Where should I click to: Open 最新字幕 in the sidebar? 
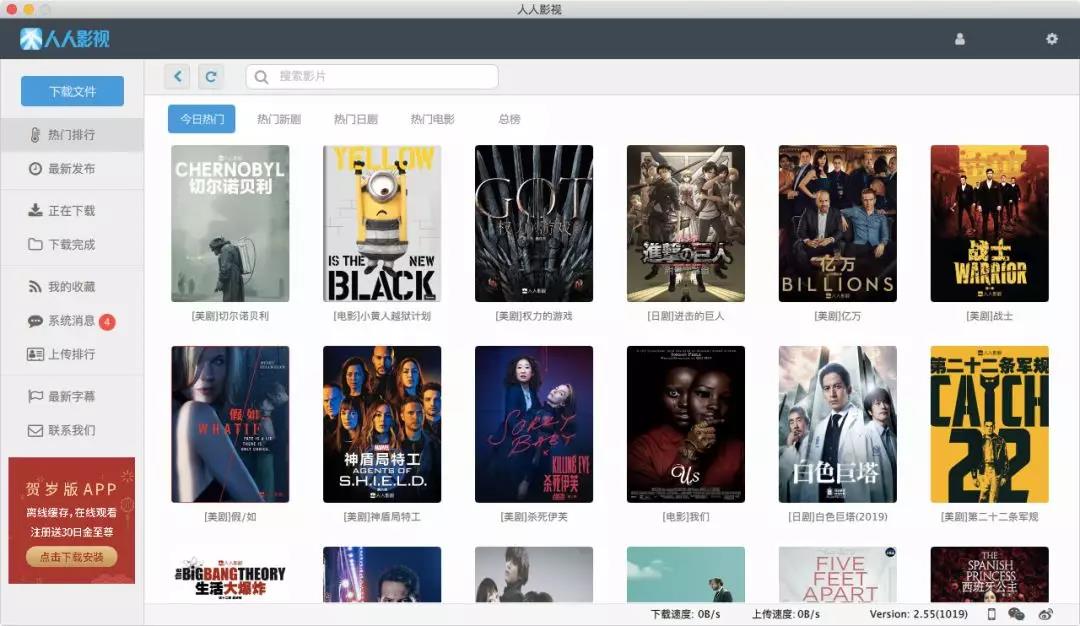(72, 396)
